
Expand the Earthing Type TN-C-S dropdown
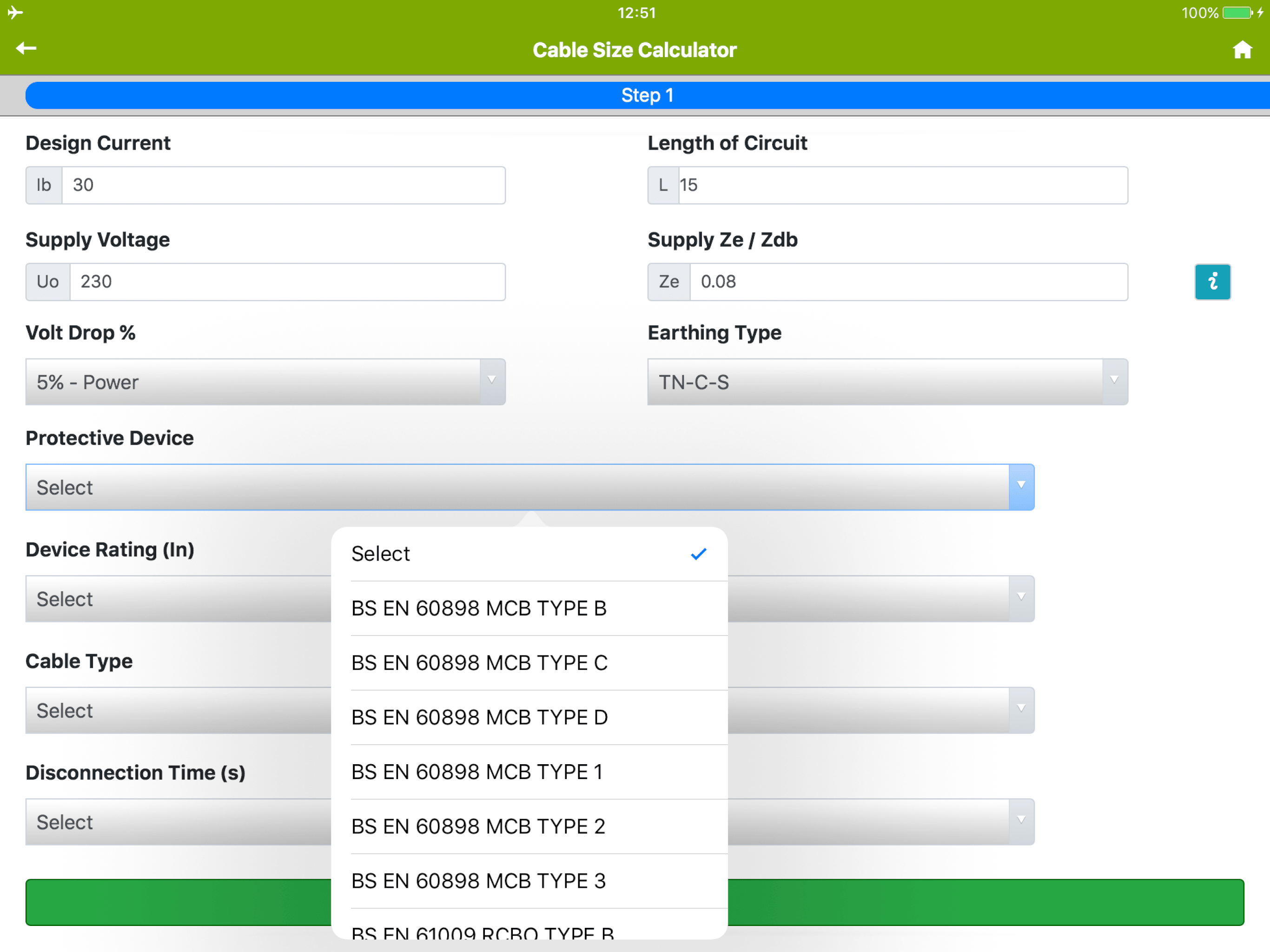[887, 382]
